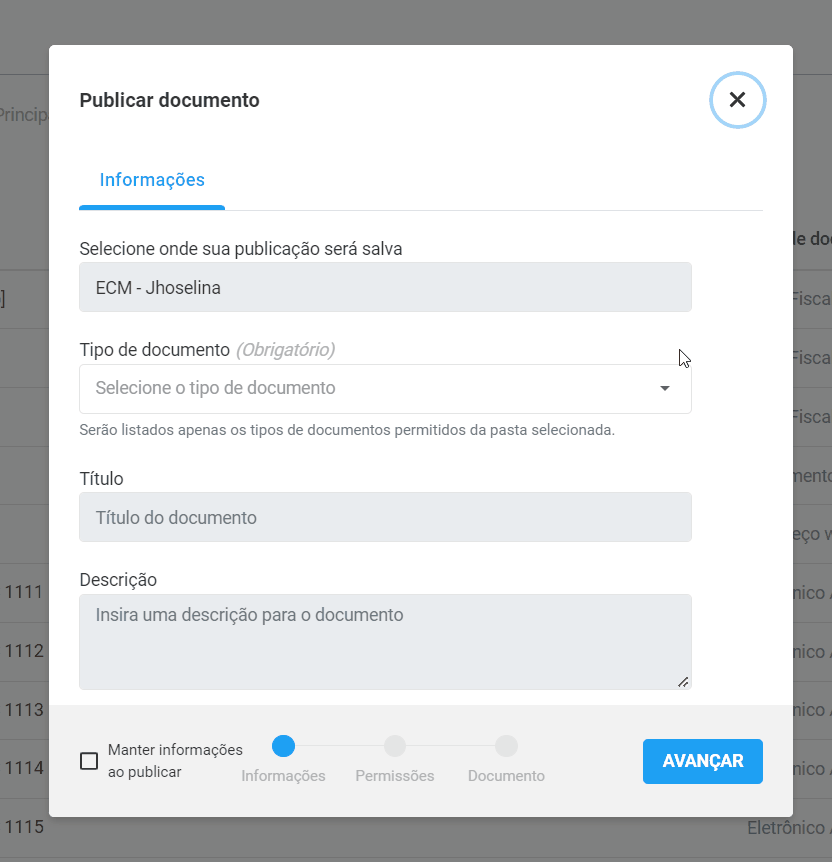832x862 pixels.
Task: Enable Manter informações ao publicar checkbox
Action: click(x=89, y=761)
